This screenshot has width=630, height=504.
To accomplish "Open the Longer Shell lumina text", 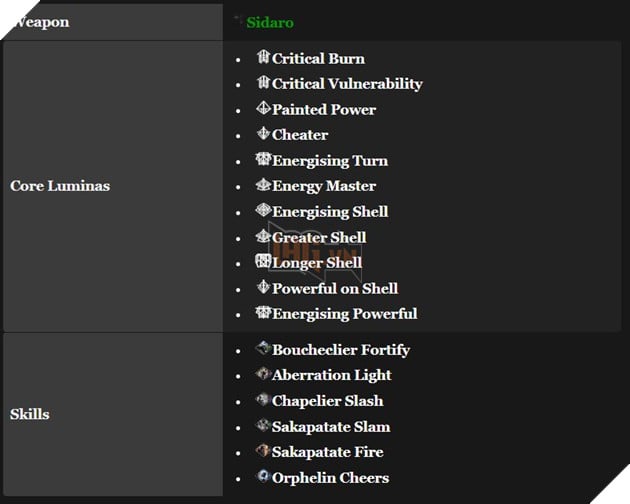I will pos(317,262).
